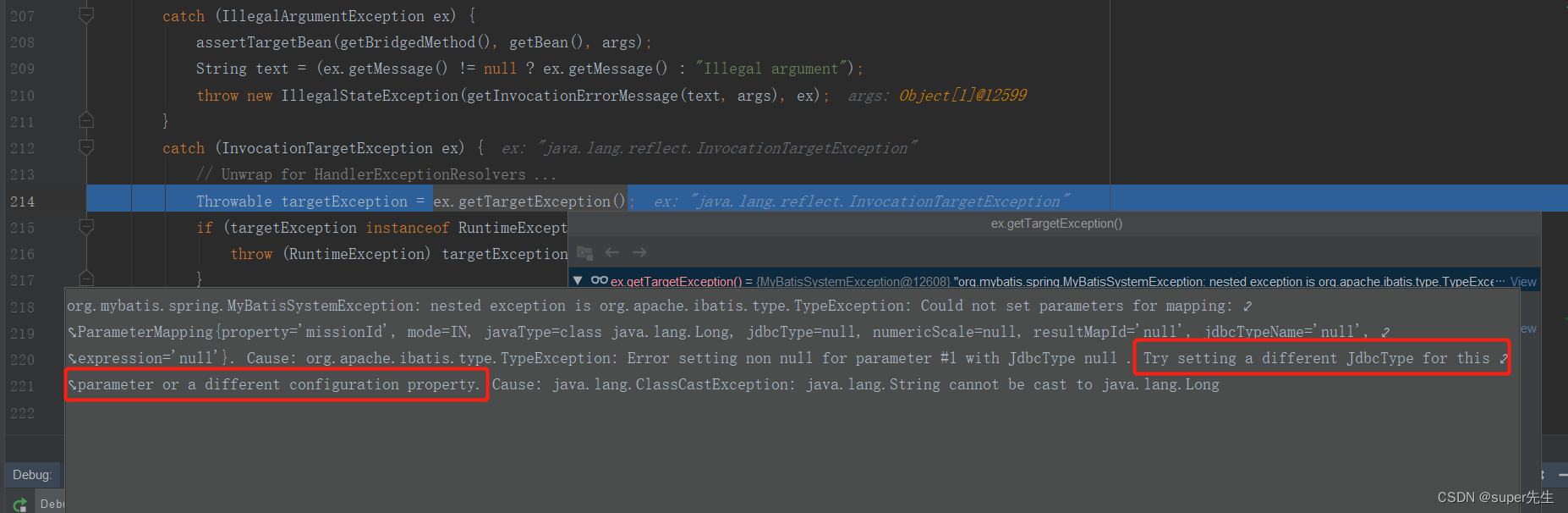Click IllegalStateException on line 210
This screenshot has height=513, width=1568.
pos(370,96)
